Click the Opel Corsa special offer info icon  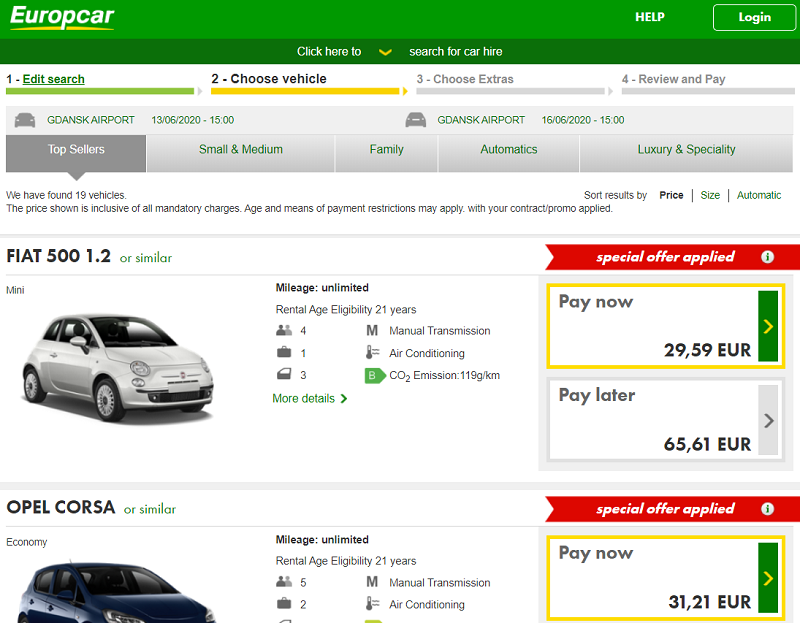tap(767, 509)
